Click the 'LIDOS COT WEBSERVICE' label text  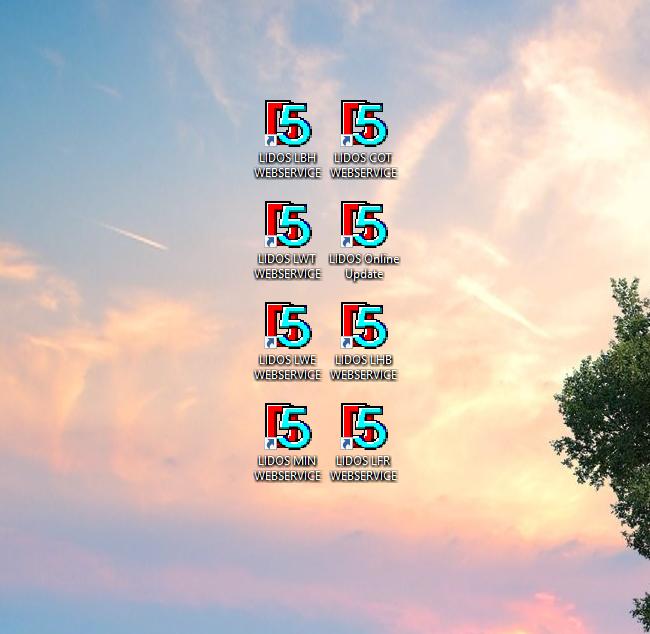[364, 165]
